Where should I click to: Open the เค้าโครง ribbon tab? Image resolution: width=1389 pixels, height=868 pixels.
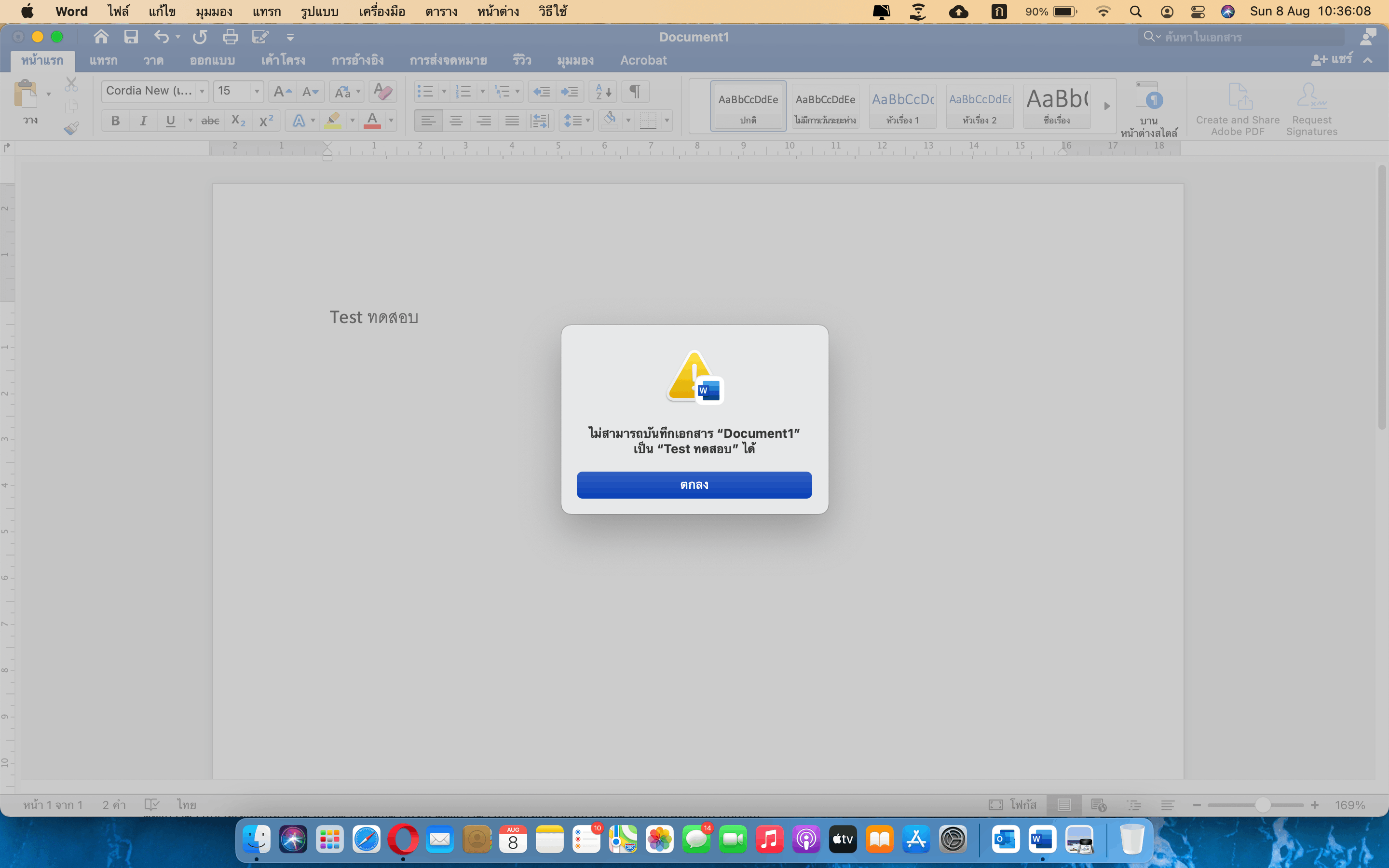click(x=283, y=60)
